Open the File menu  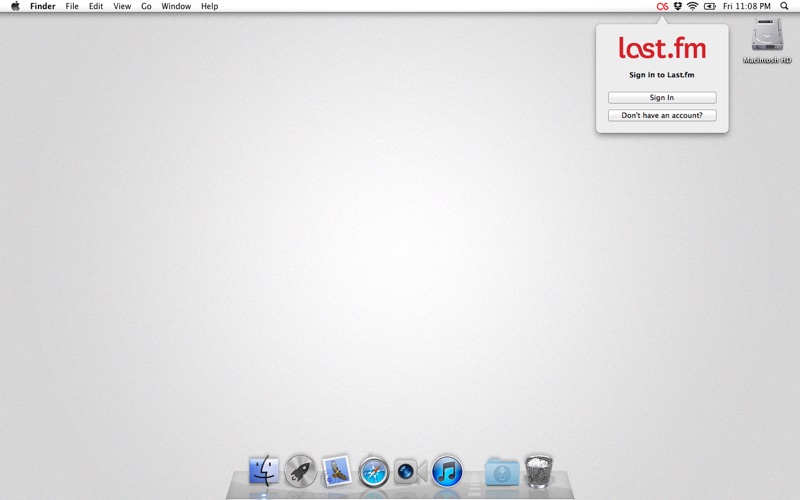tap(72, 6)
